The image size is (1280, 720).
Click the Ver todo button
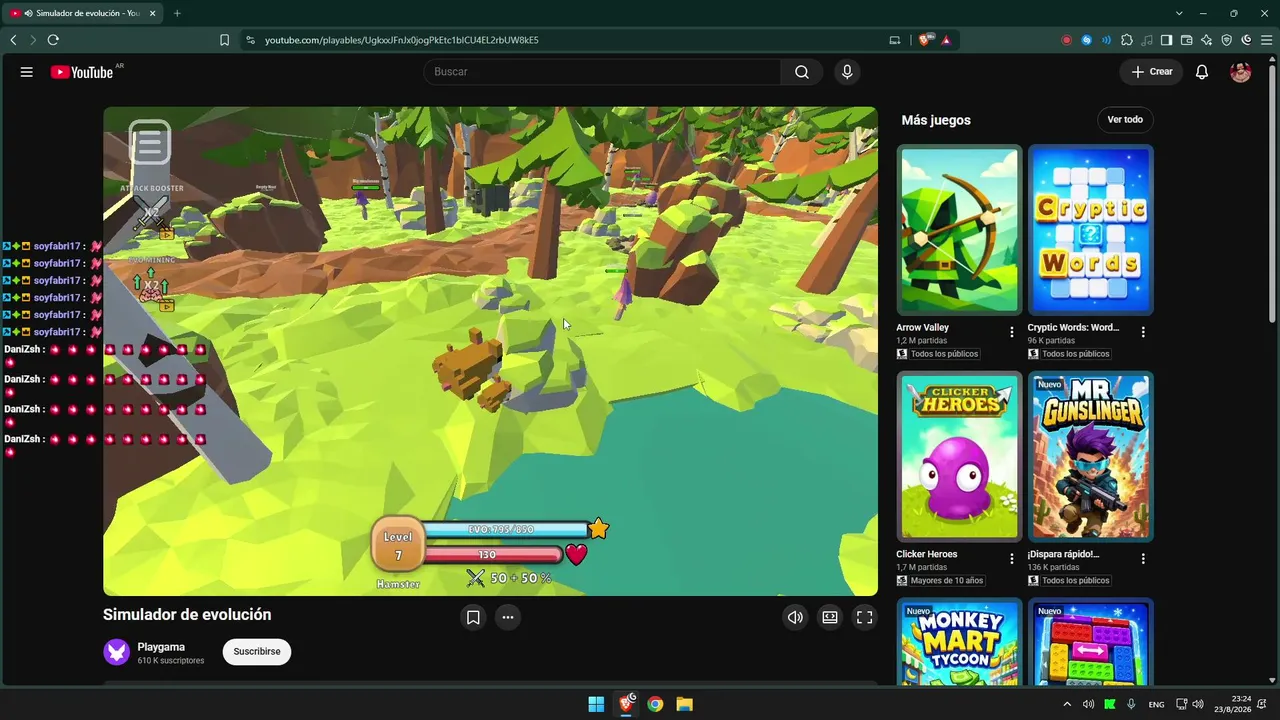click(x=1125, y=120)
